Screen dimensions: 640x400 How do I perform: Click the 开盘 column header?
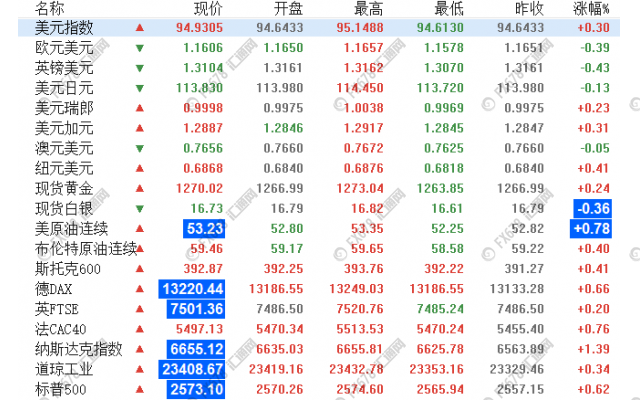(x=289, y=8)
